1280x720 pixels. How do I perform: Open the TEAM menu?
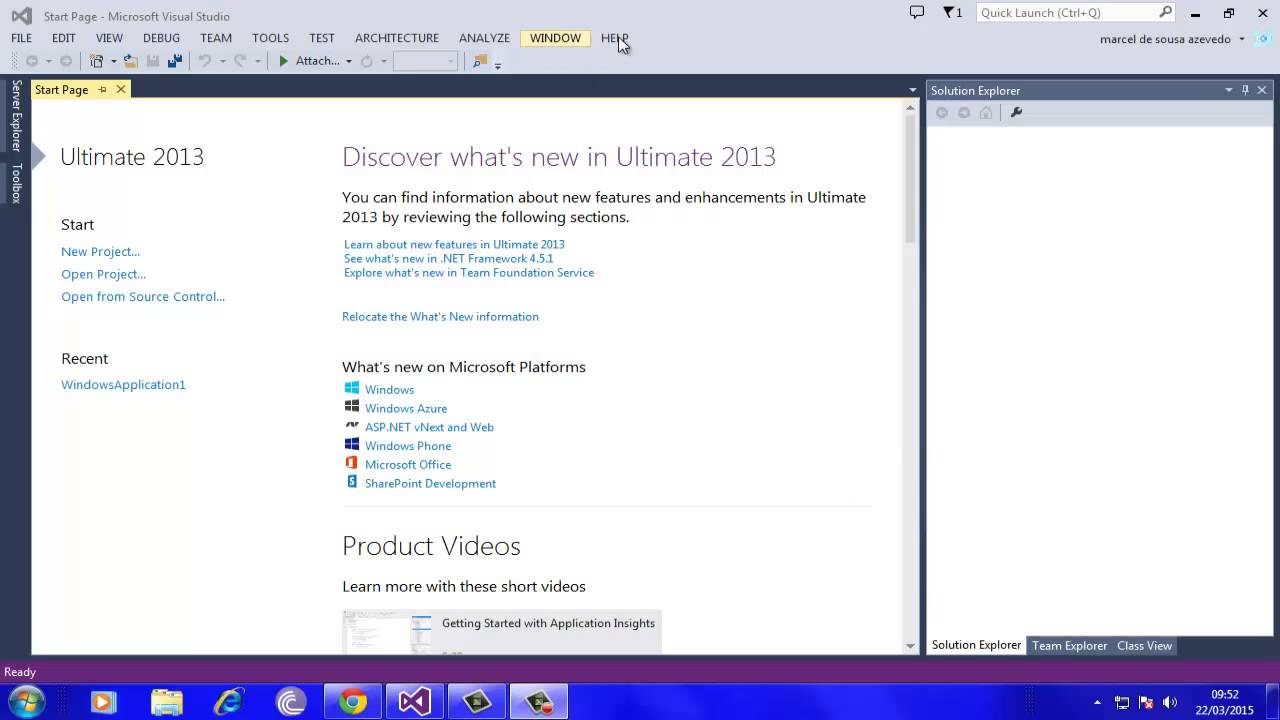[x=216, y=38]
